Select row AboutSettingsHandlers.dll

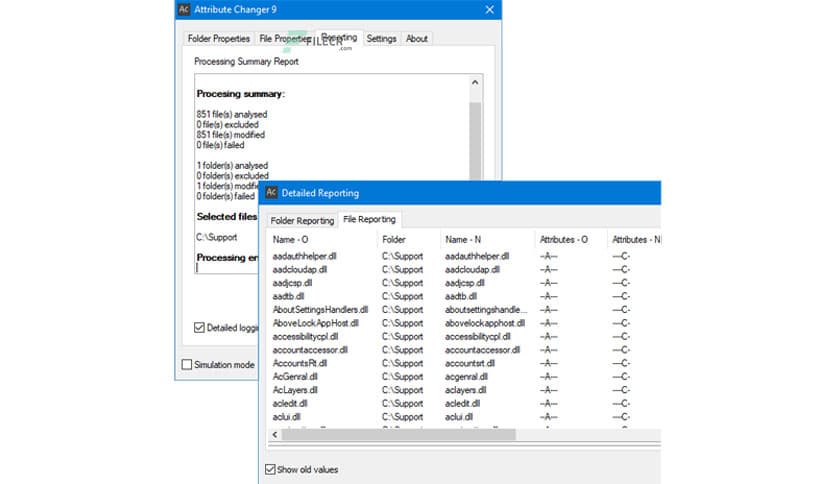[320, 309]
